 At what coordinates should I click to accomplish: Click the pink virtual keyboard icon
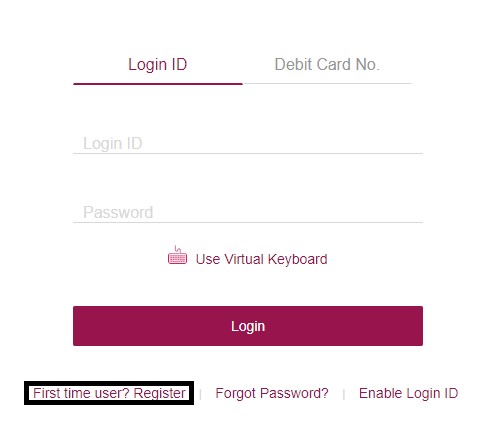point(177,255)
